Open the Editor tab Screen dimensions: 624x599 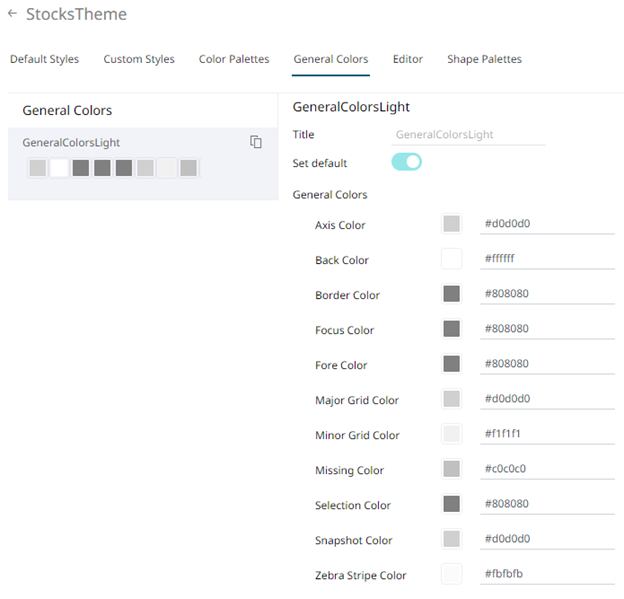click(408, 60)
